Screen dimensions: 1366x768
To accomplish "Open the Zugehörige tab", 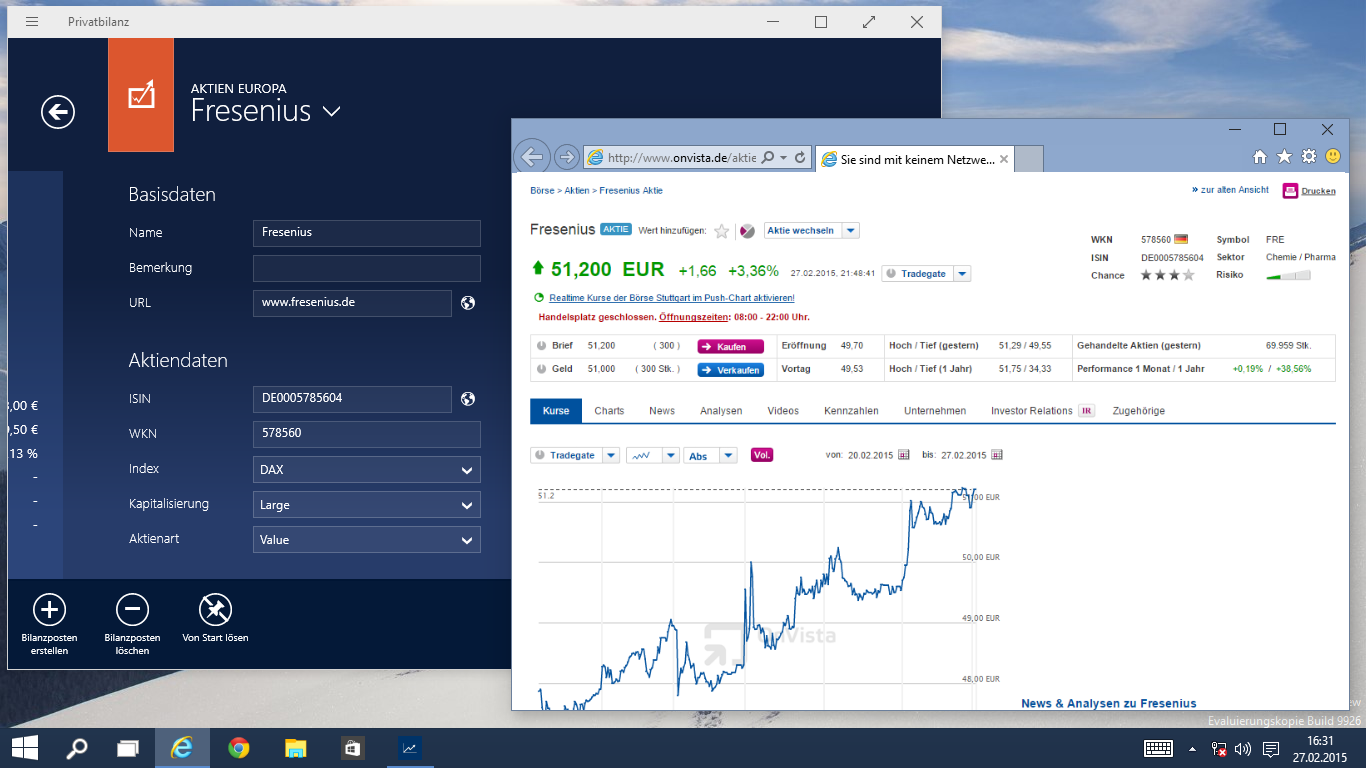I will click(1139, 411).
